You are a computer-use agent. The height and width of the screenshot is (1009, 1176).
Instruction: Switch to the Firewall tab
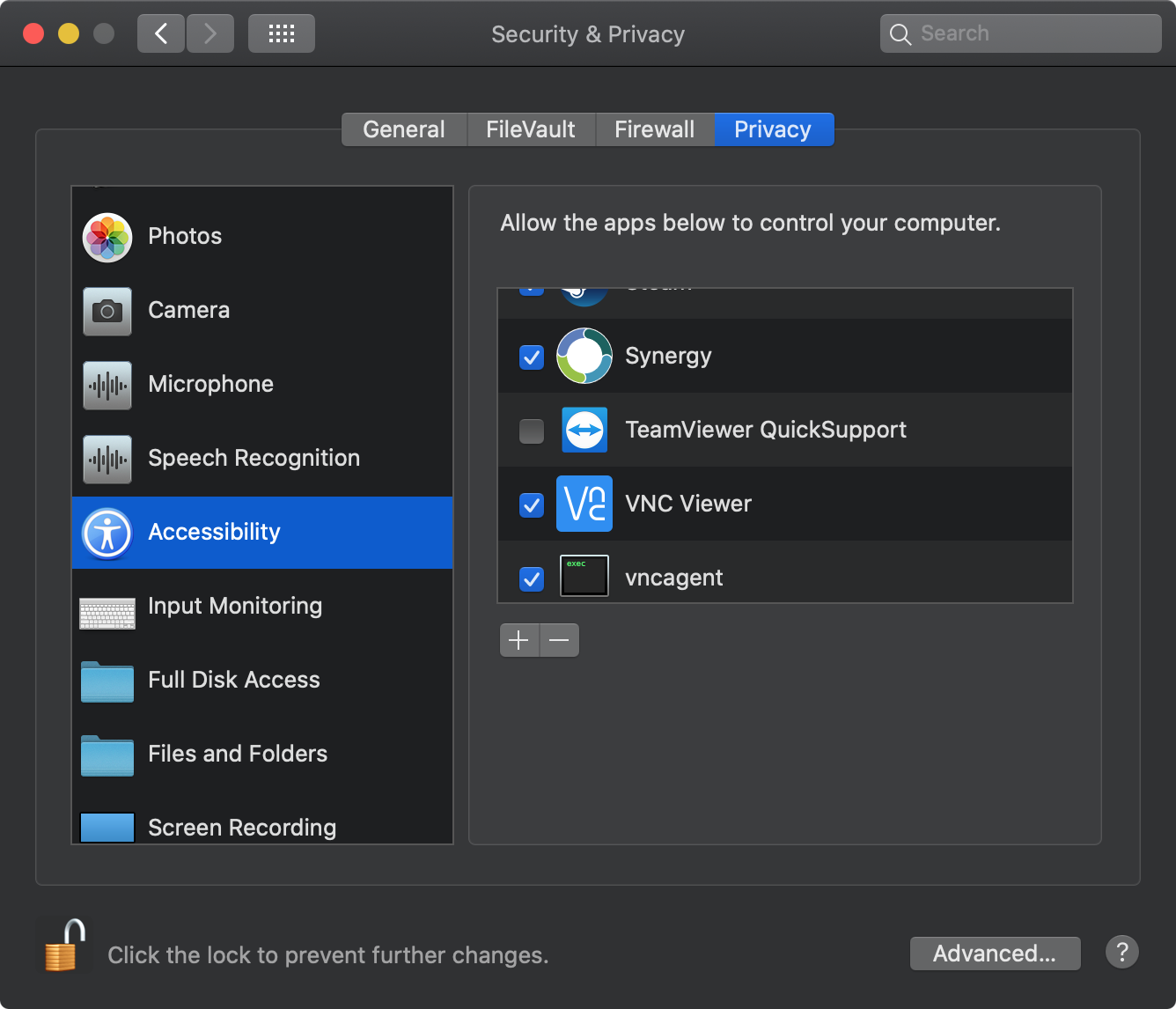(x=655, y=129)
